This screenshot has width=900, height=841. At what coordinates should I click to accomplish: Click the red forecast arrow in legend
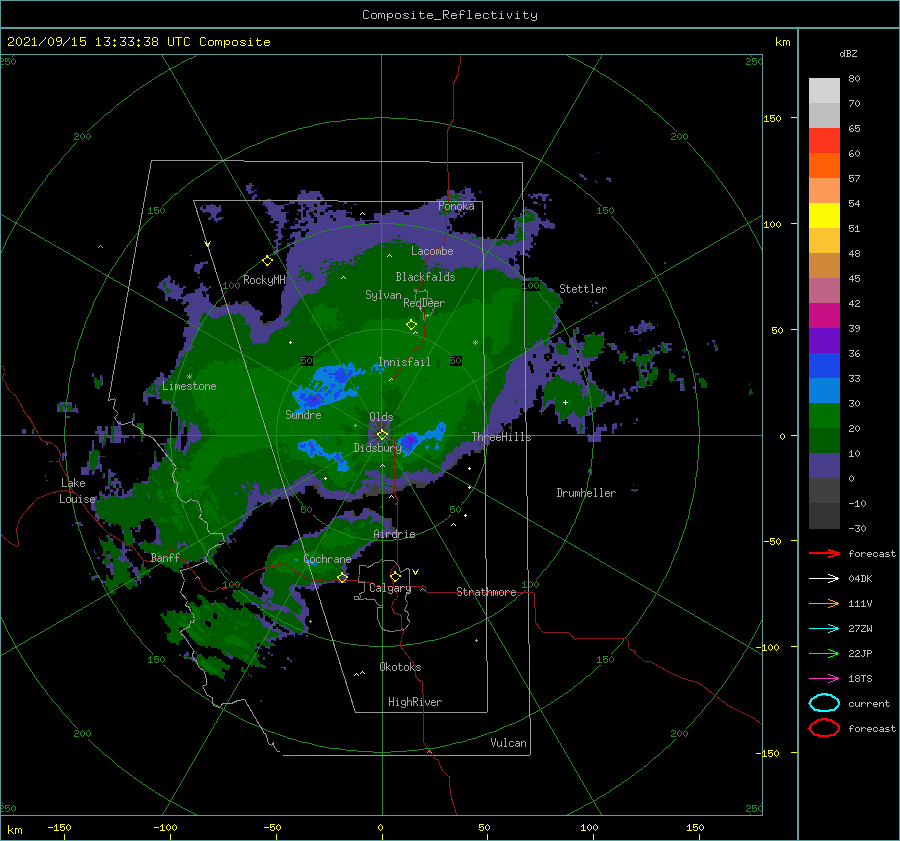(824, 553)
